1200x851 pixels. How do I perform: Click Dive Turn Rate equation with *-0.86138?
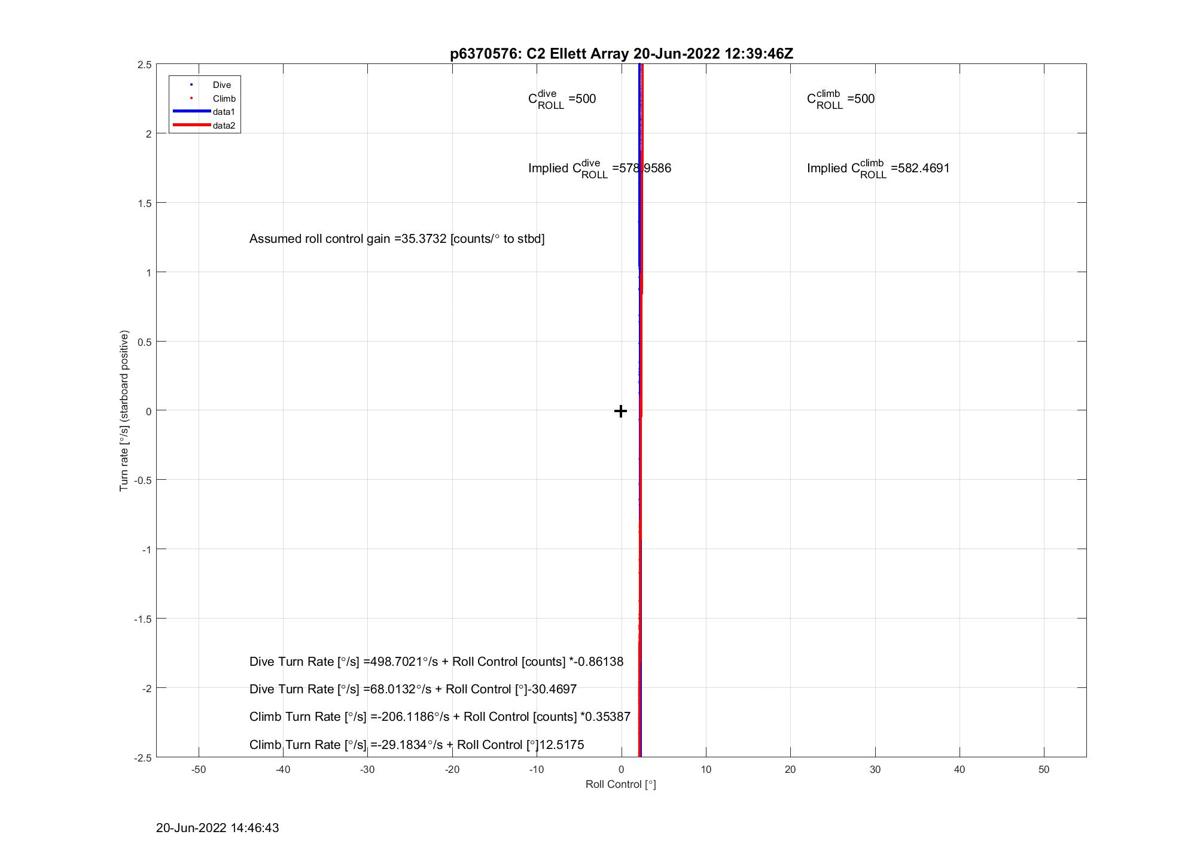coord(437,662)
